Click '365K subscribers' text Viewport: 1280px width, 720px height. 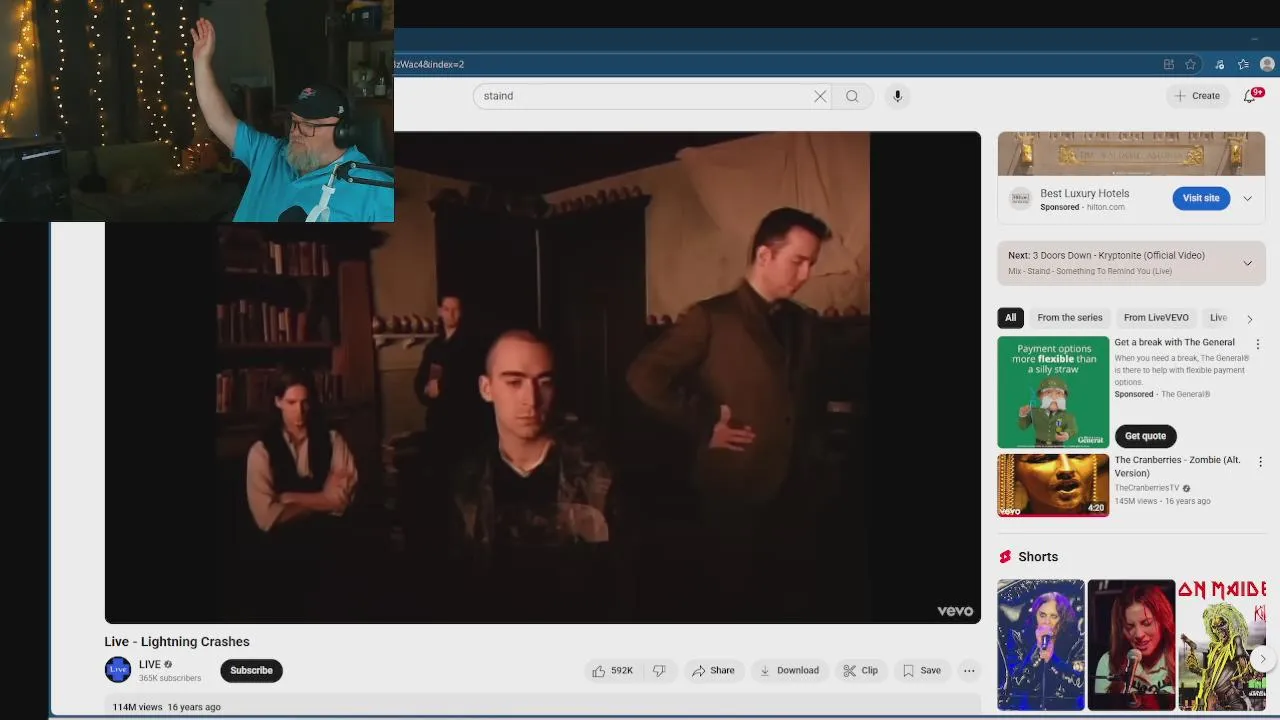170,678
